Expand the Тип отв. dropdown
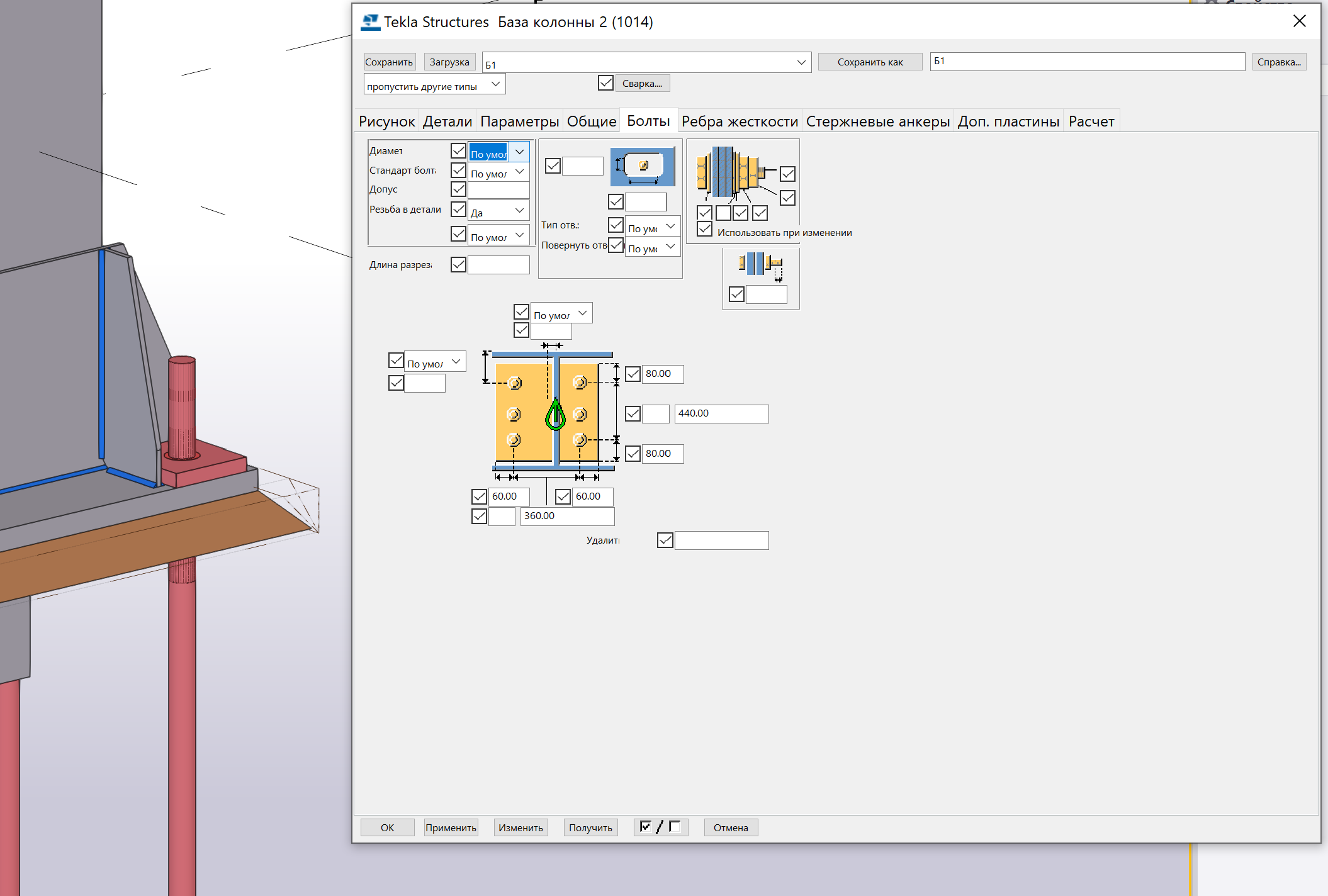 tap(670, 226)
